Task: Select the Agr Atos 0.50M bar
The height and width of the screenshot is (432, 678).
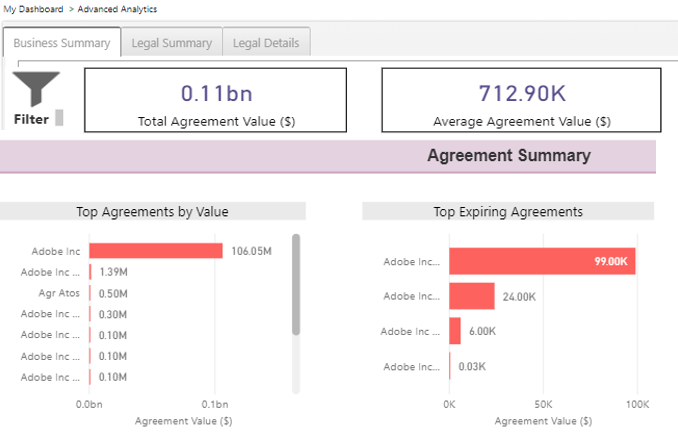Action: click(90, 293)
